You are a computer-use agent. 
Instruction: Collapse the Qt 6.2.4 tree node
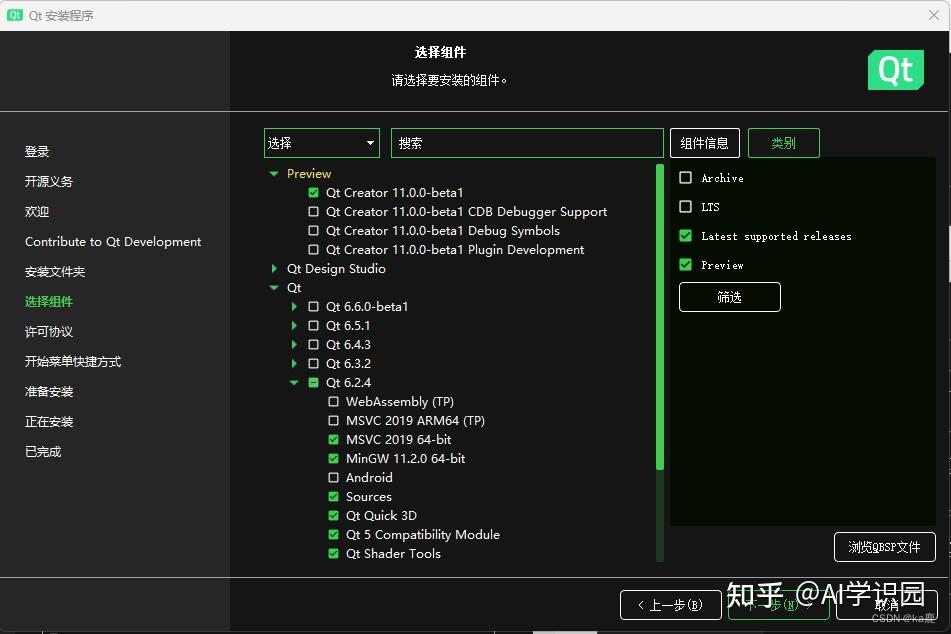[294, 382]
